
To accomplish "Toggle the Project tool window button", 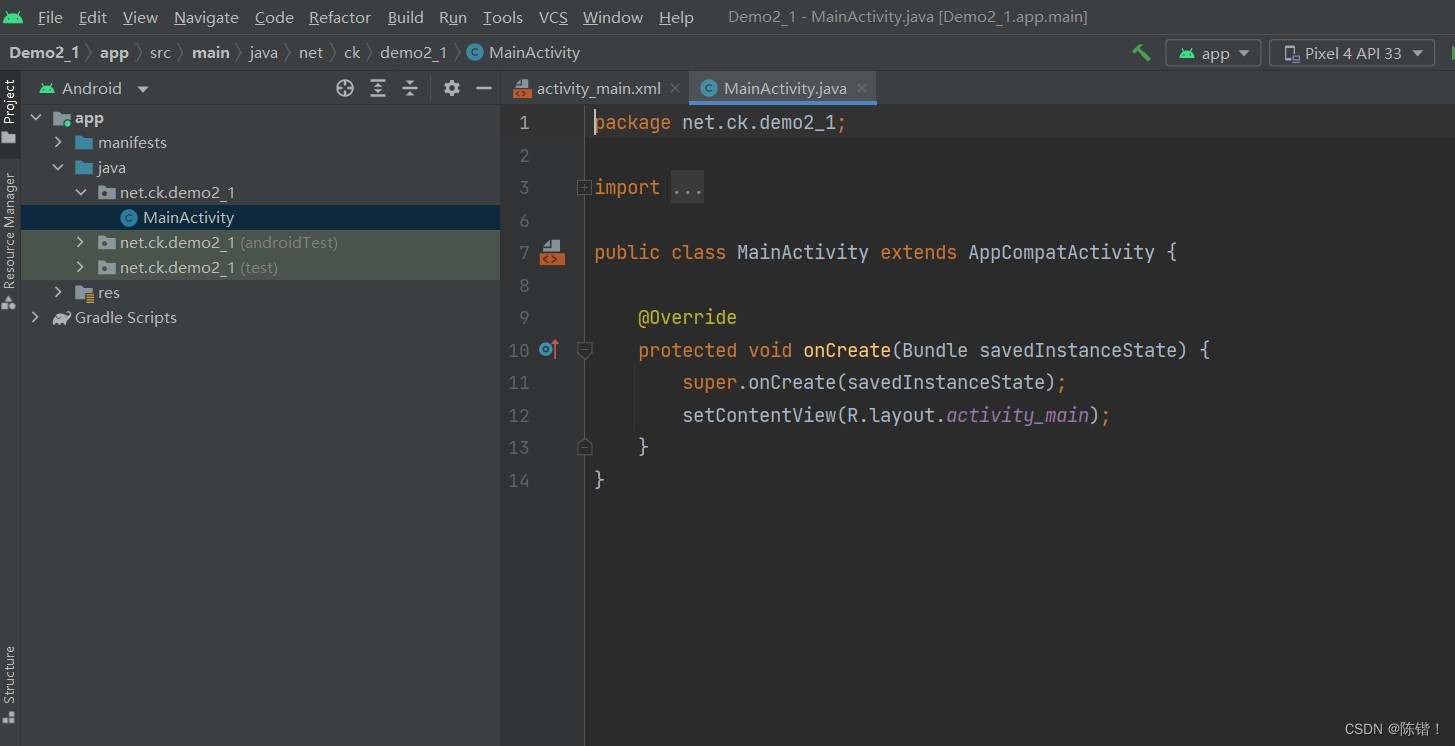I will 9,113.
